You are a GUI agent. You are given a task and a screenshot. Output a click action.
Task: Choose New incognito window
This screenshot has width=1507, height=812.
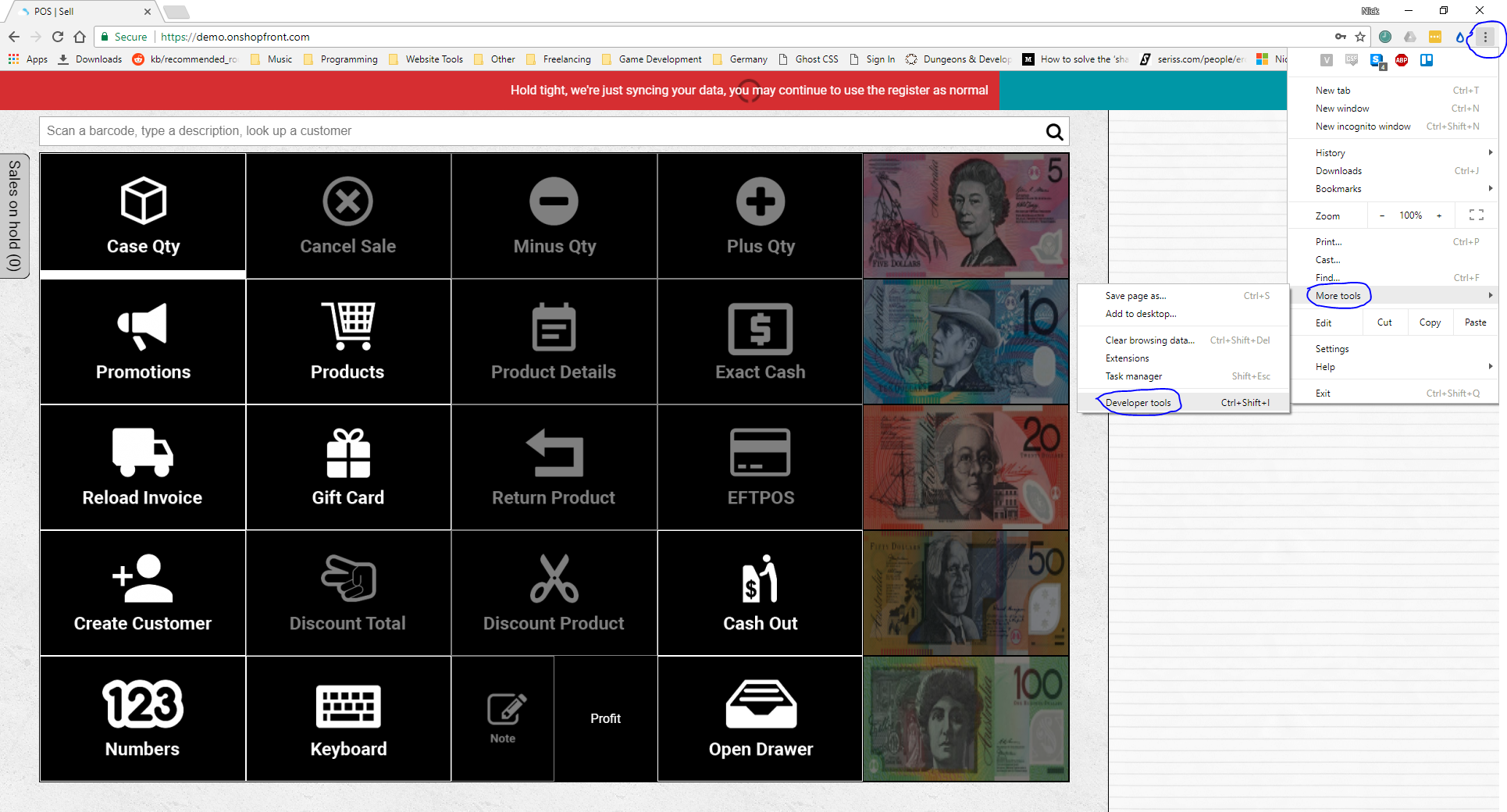coord(1363,126)
